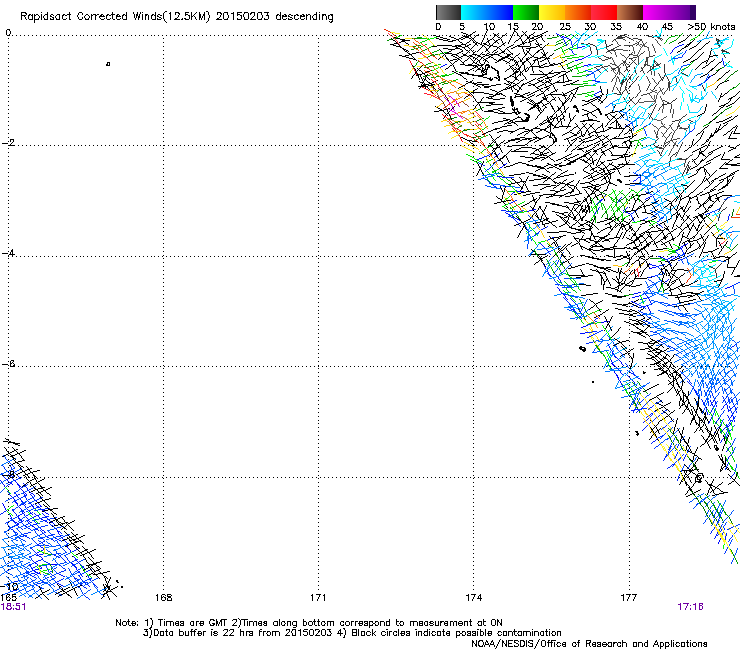Click the latitude axis label '-6'

click(8, 363)
